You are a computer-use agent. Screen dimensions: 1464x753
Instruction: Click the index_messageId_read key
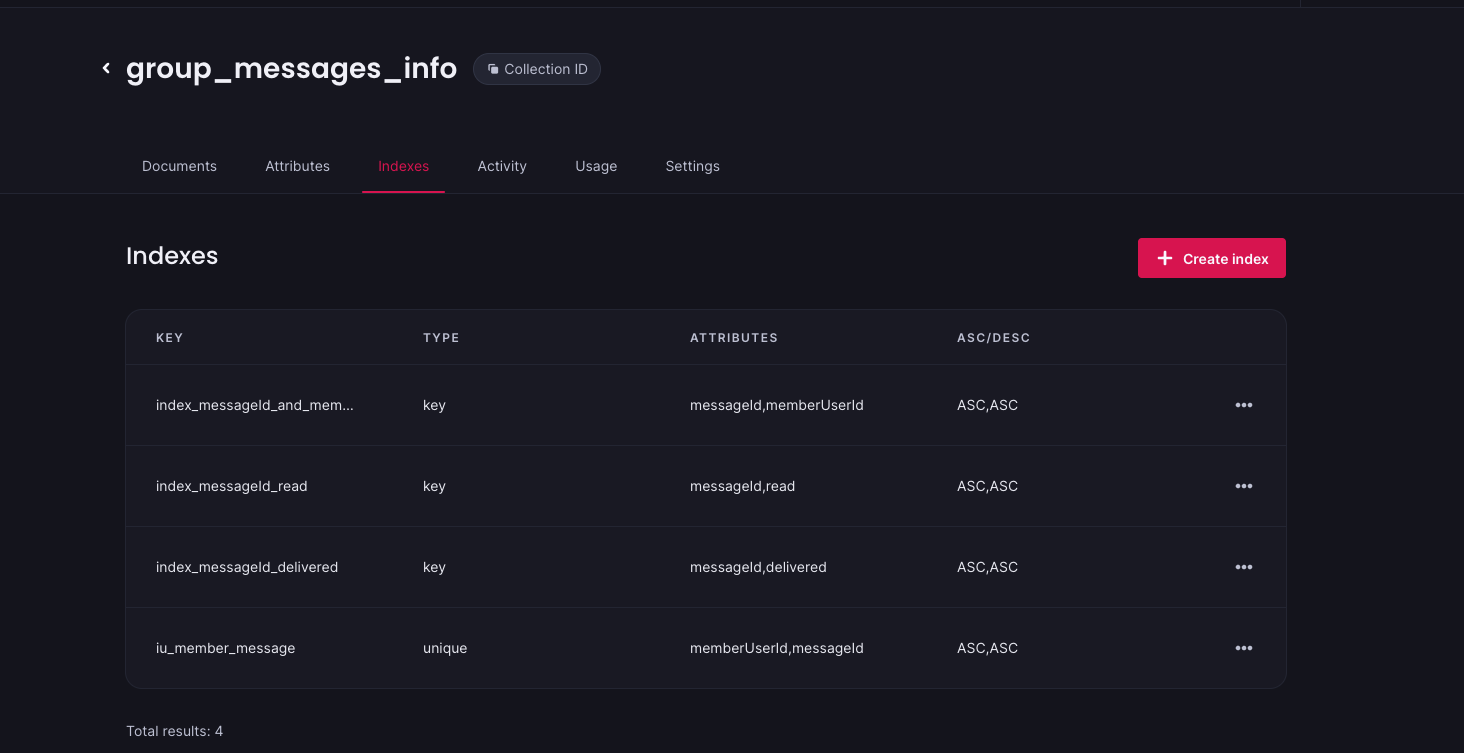232,486
